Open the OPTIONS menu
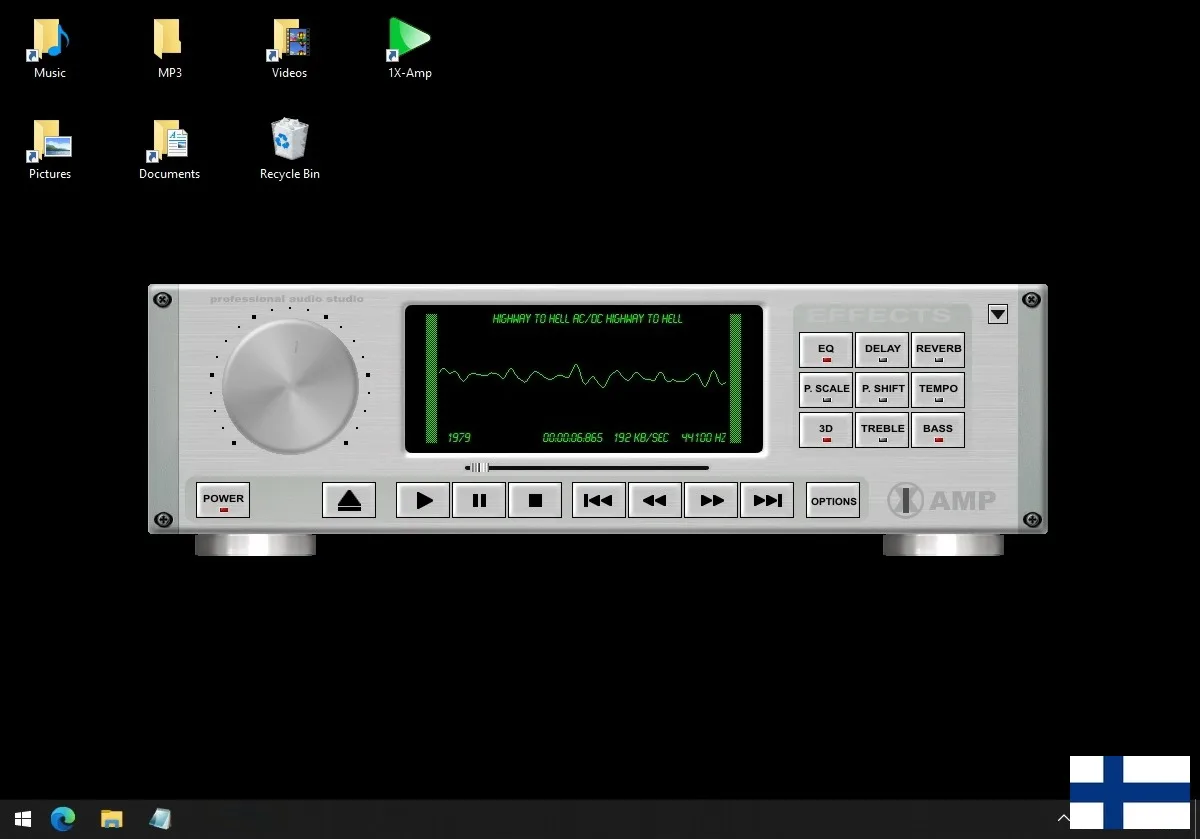The image size is (1200, 839). (x=833, y=501)
